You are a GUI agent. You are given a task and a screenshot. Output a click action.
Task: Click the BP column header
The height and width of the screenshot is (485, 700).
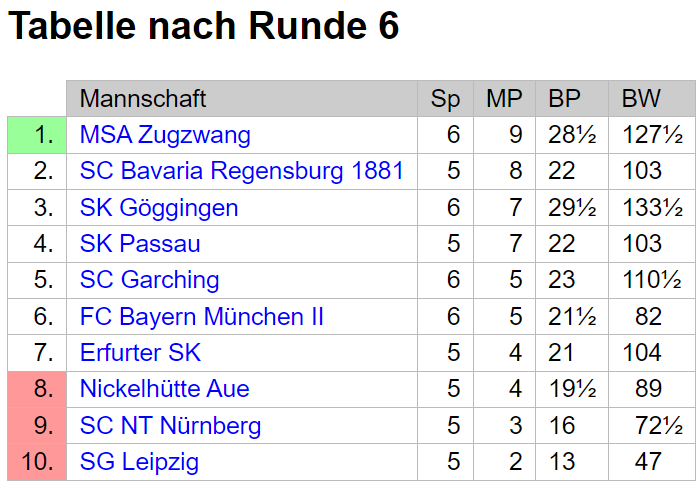564,99
